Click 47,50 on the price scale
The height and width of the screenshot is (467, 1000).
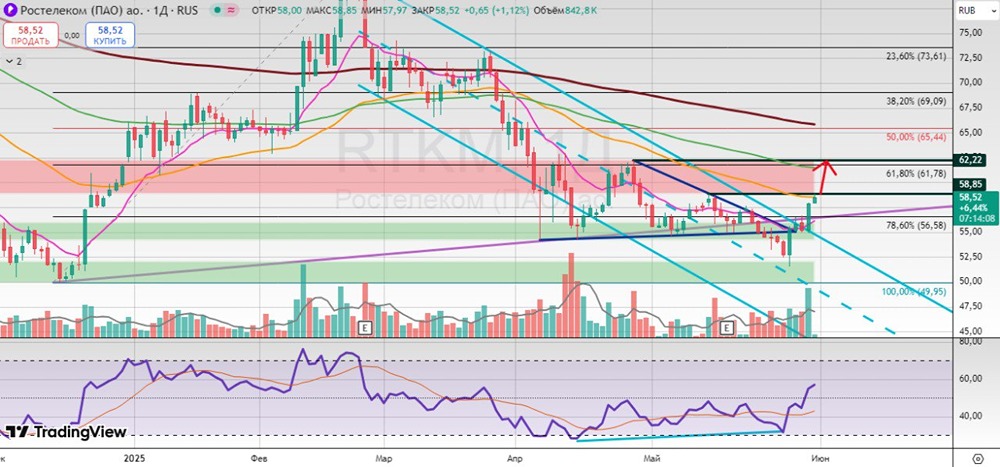coord(969,306)
